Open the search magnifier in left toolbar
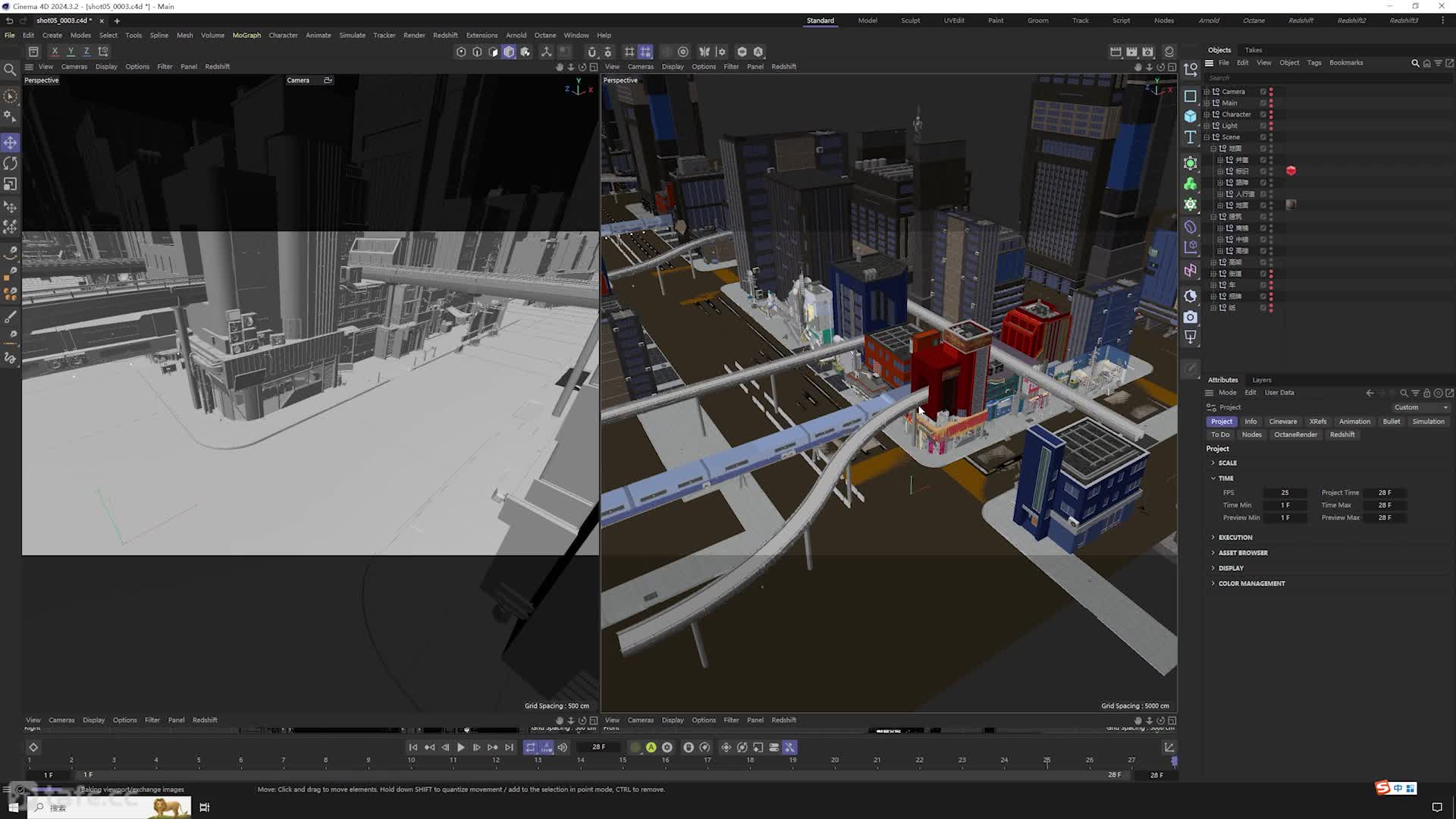The height and width of the screenshot is (819, 1456). point(11,70)
